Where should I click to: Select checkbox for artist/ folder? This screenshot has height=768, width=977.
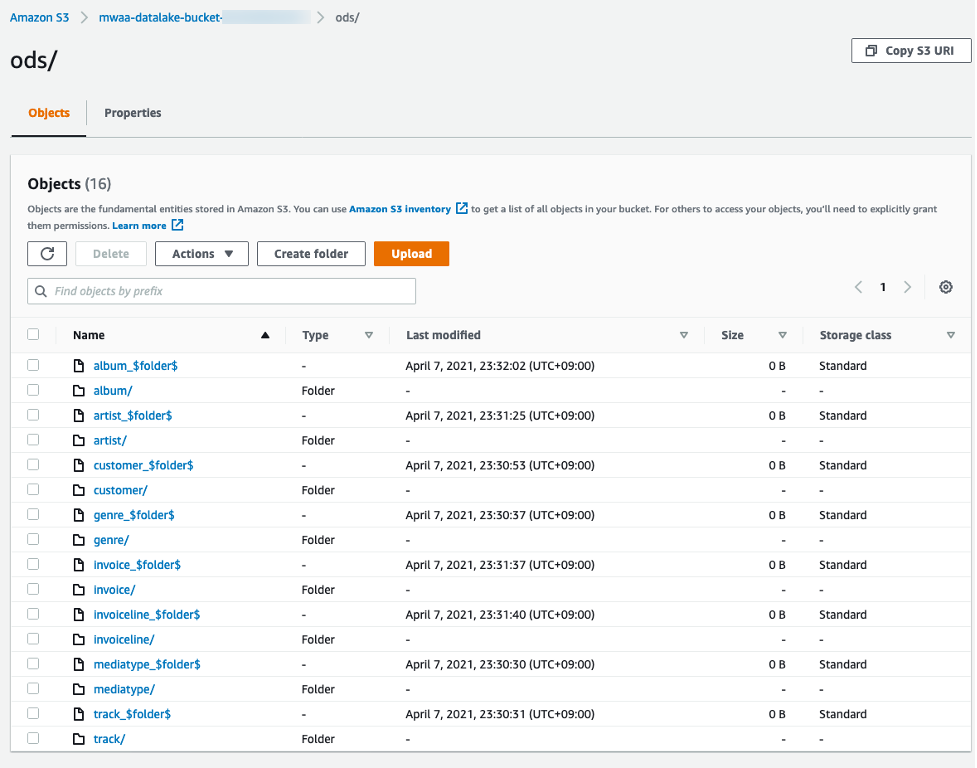click(33, 440)
